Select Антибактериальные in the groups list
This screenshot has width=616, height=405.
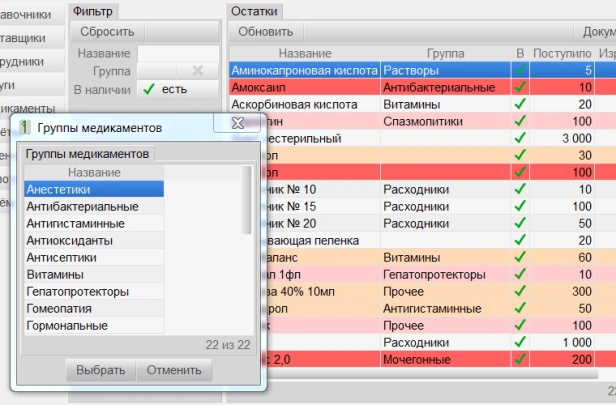83,206
